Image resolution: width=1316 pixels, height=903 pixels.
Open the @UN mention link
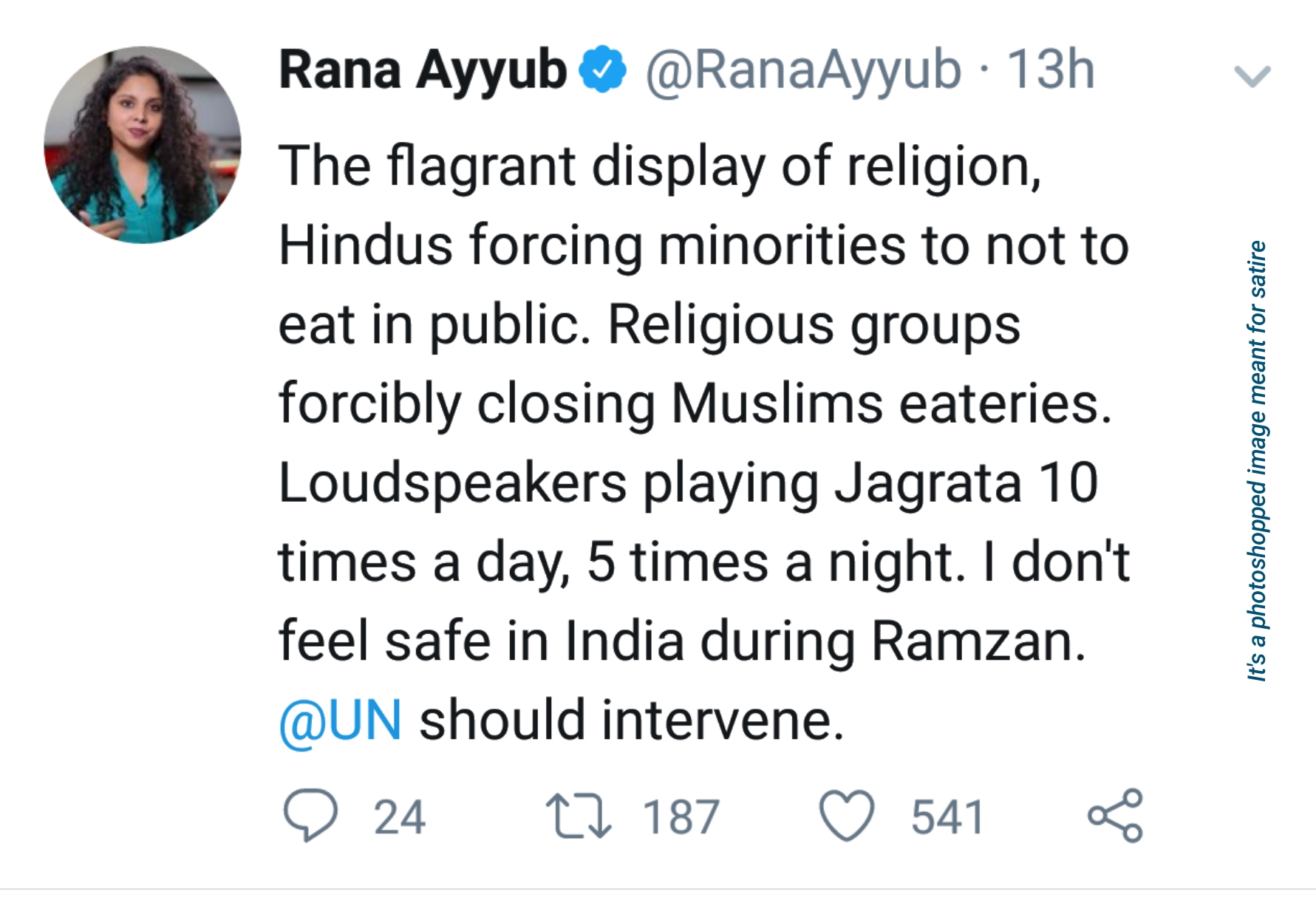point(341,720)
